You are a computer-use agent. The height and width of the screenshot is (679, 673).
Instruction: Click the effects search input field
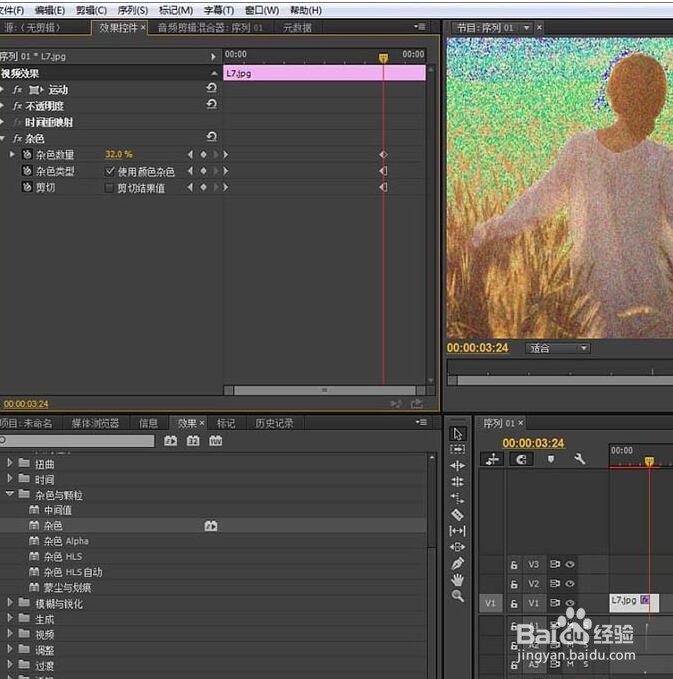[x=77, y=441]
